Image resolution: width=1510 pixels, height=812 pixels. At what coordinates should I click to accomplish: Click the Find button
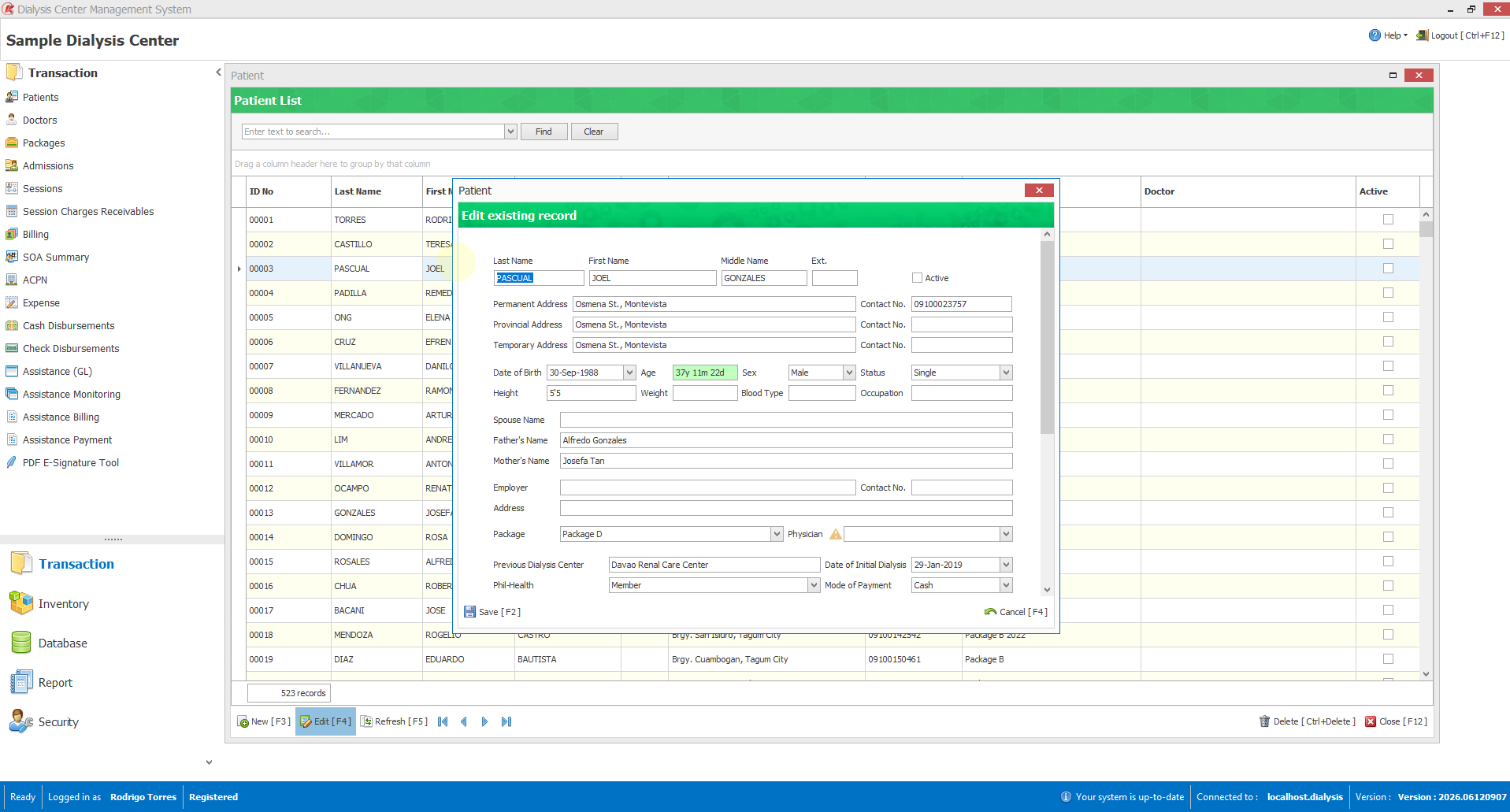click(544, 132)
